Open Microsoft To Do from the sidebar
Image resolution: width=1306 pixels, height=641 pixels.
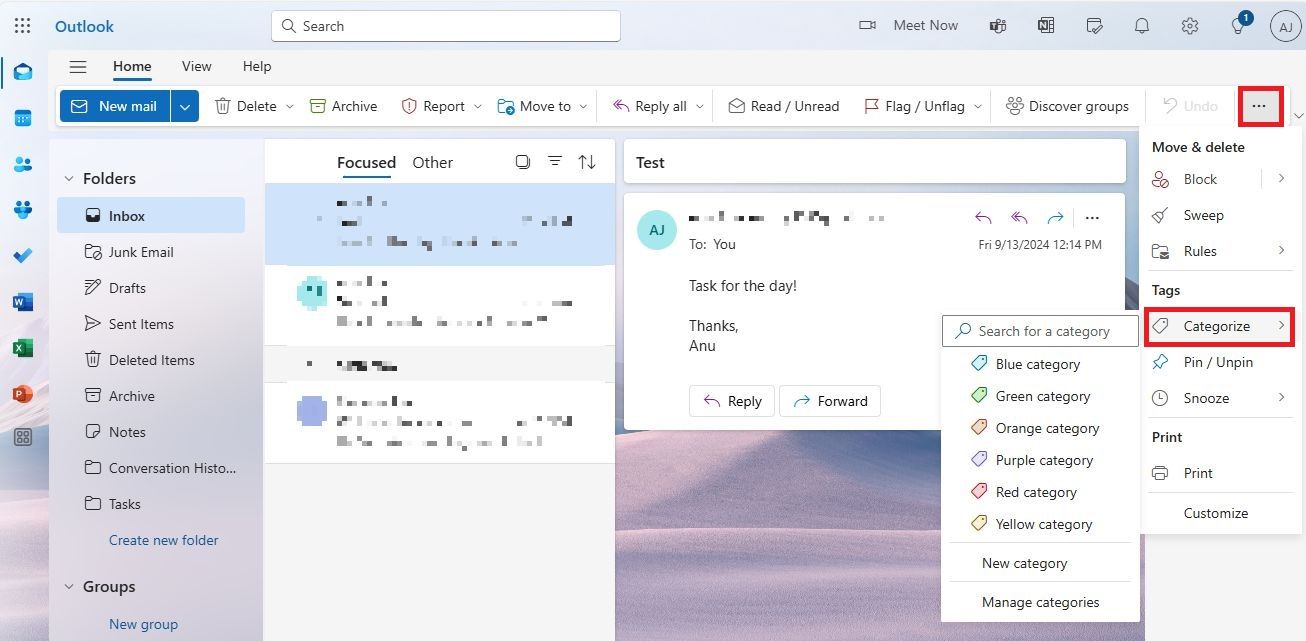pyautogui.click(x=23, y=255)
